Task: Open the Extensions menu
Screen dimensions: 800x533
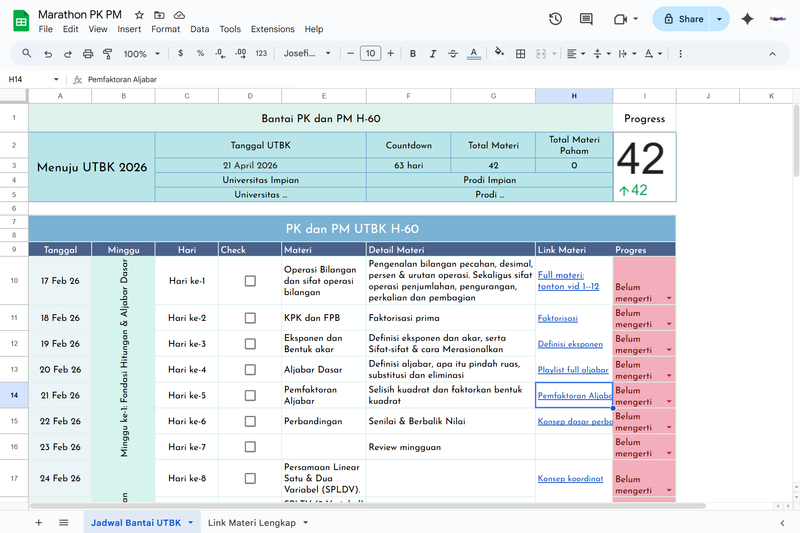Action: 272,30
